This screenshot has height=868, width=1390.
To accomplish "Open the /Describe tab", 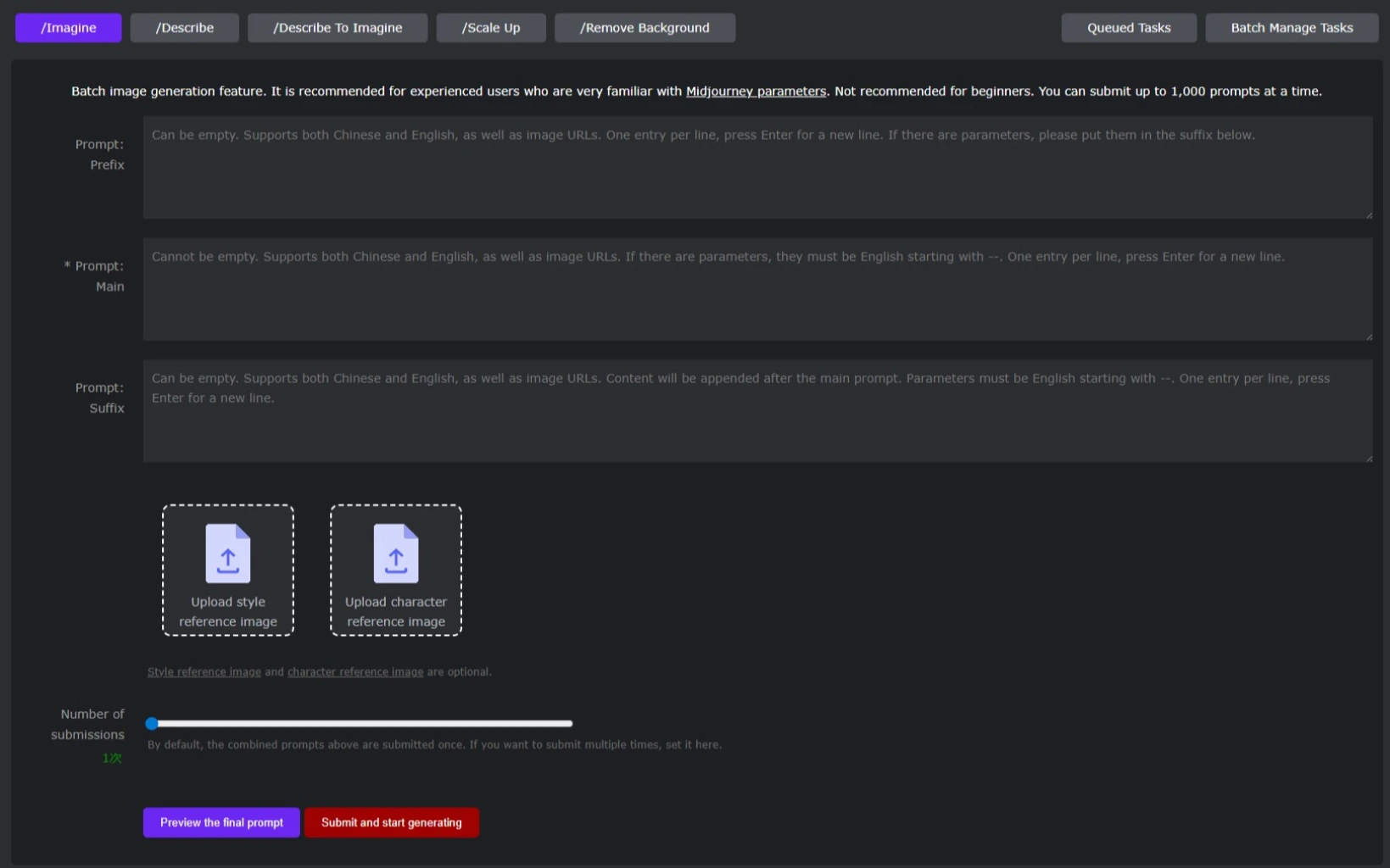I will coord(184,28).
